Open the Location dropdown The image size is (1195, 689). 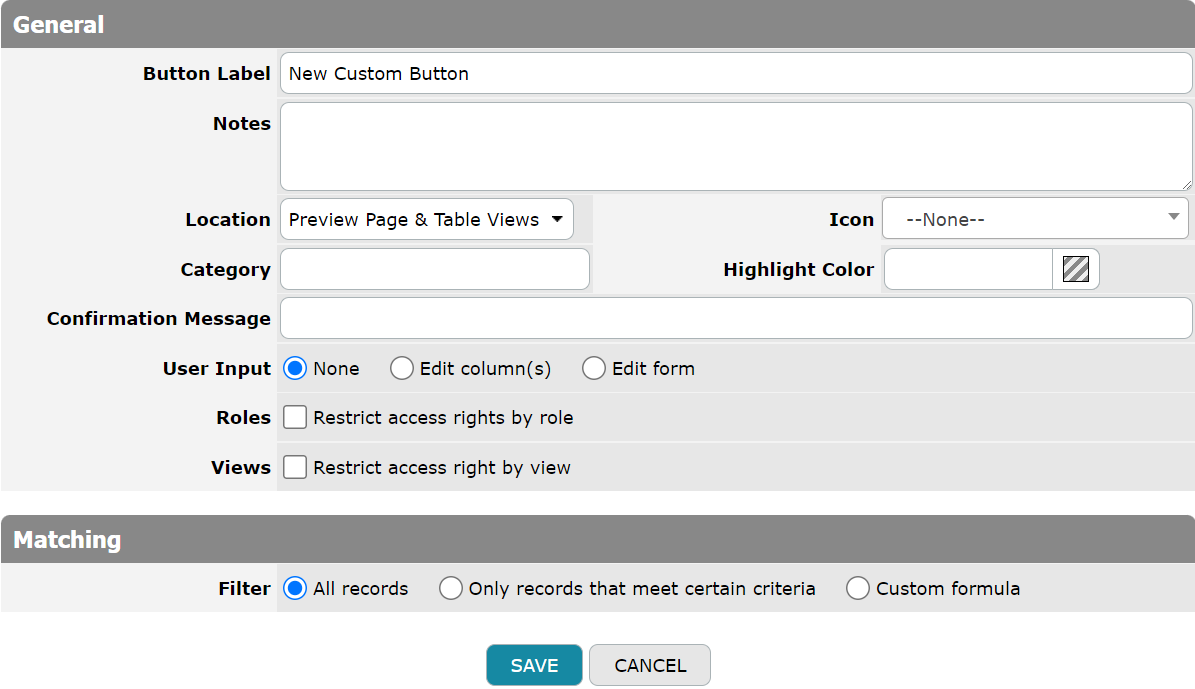coord(427,220)
